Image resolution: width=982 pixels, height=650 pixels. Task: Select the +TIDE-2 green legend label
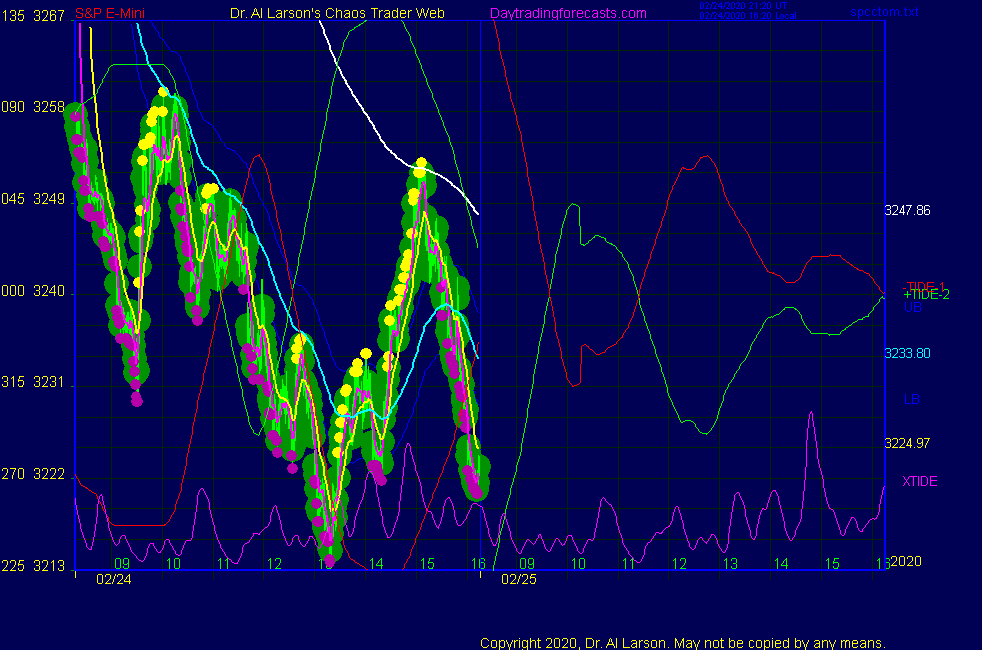[x=926, y=295]
